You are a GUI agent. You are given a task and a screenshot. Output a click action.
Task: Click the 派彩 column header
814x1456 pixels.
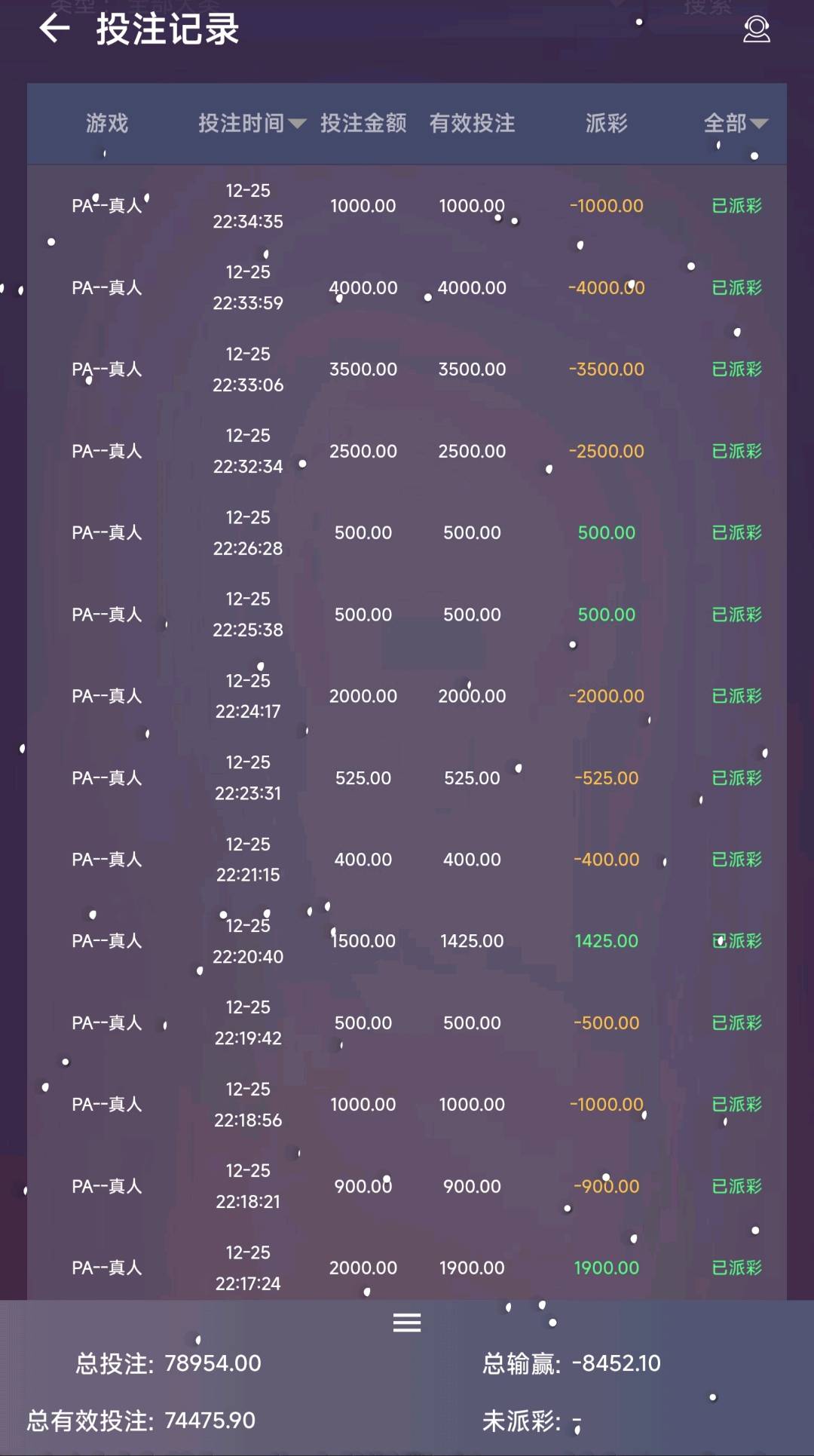[x=607, y=124]
